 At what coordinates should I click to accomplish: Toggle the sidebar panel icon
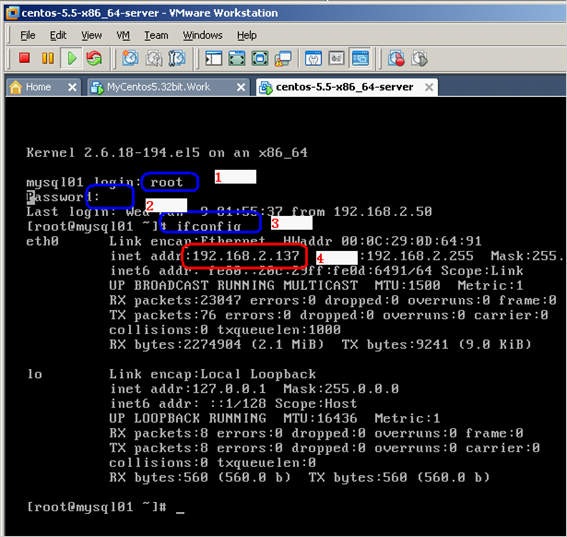coord(213,58)
